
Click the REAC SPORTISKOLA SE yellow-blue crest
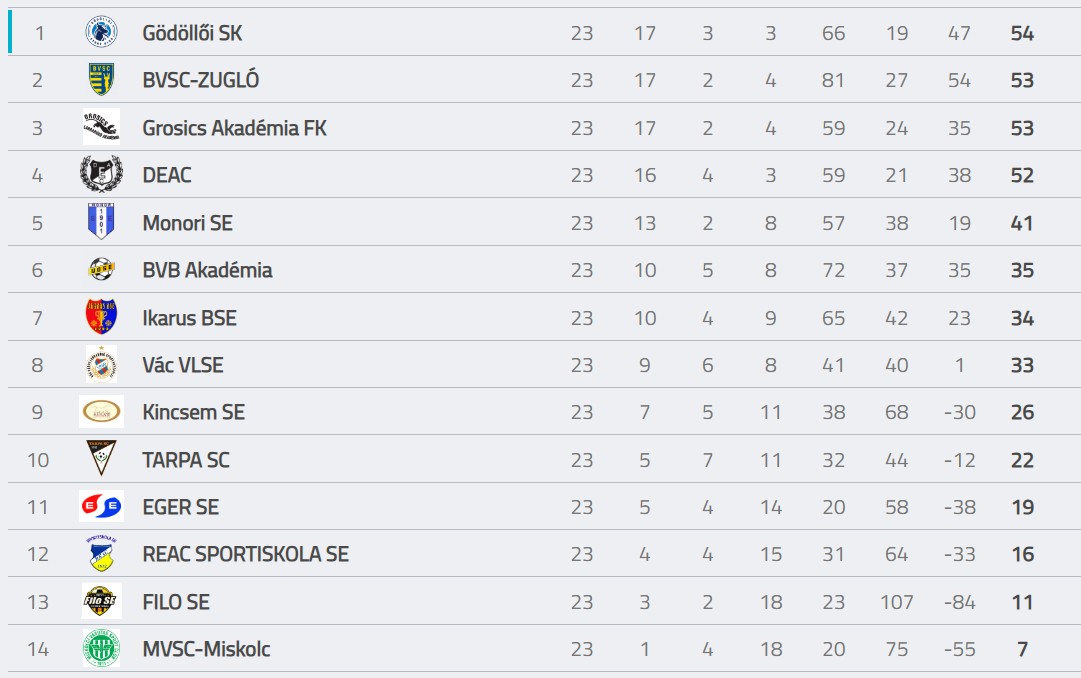click(x=101, y=553)
